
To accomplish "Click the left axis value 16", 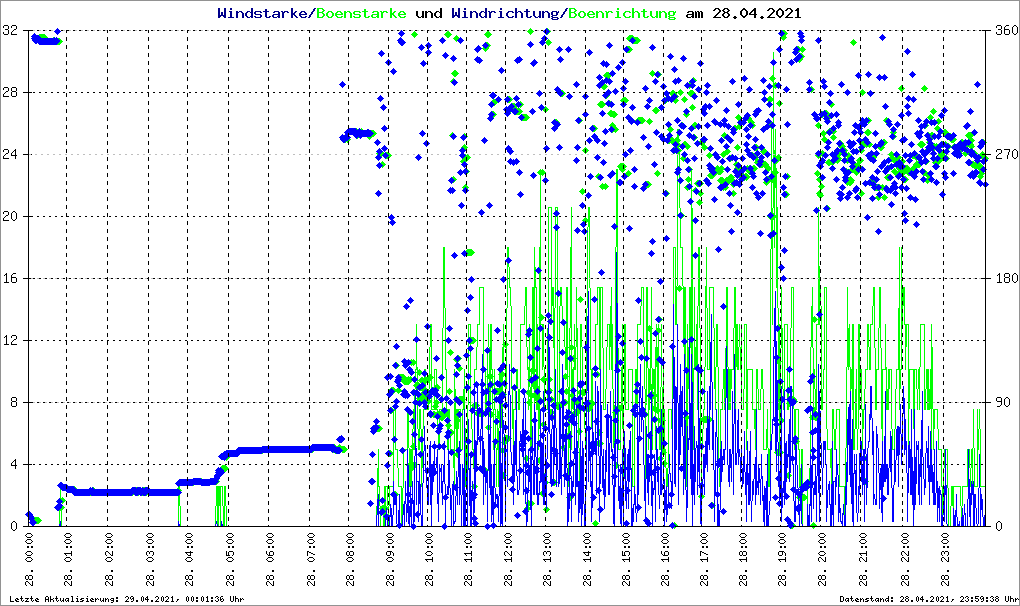I will point(10,279).
